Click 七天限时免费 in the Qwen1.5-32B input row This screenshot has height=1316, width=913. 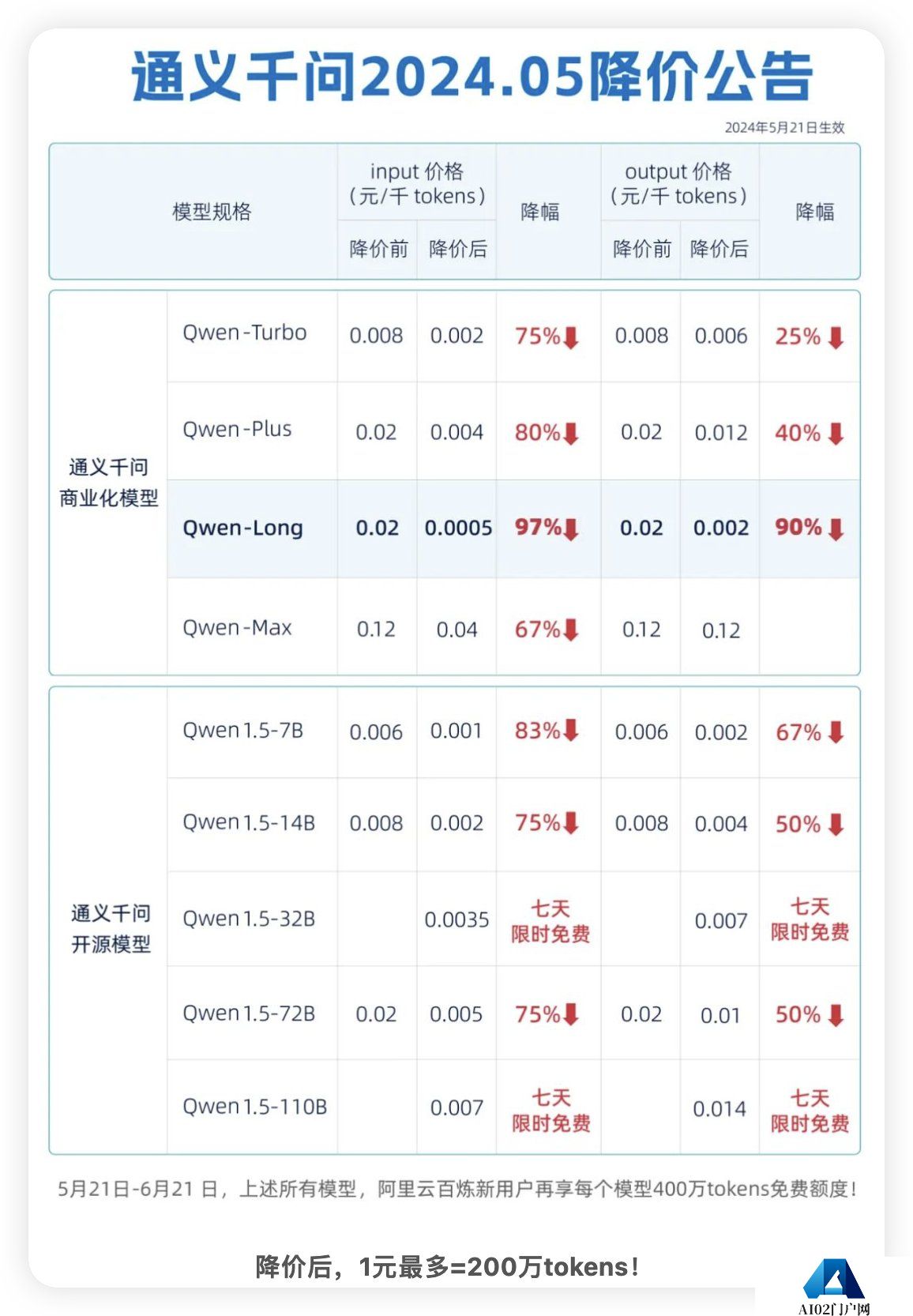click(x=550, y=921)
